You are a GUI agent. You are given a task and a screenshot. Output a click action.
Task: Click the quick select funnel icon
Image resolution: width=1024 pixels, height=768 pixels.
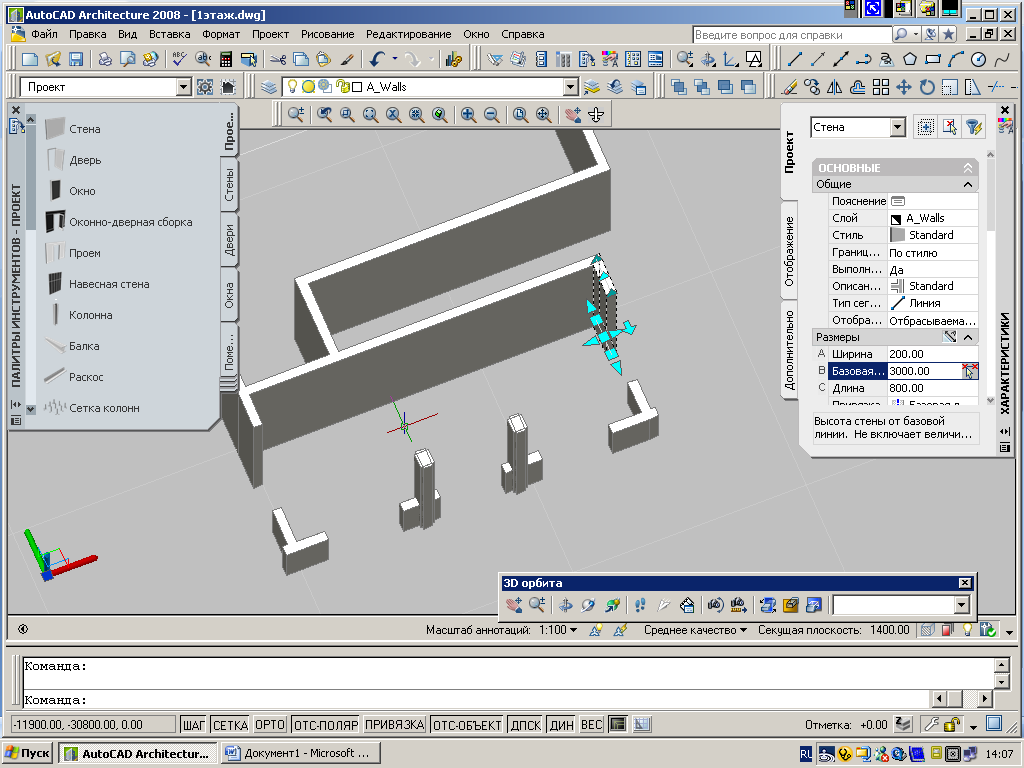tap(973, 127)
